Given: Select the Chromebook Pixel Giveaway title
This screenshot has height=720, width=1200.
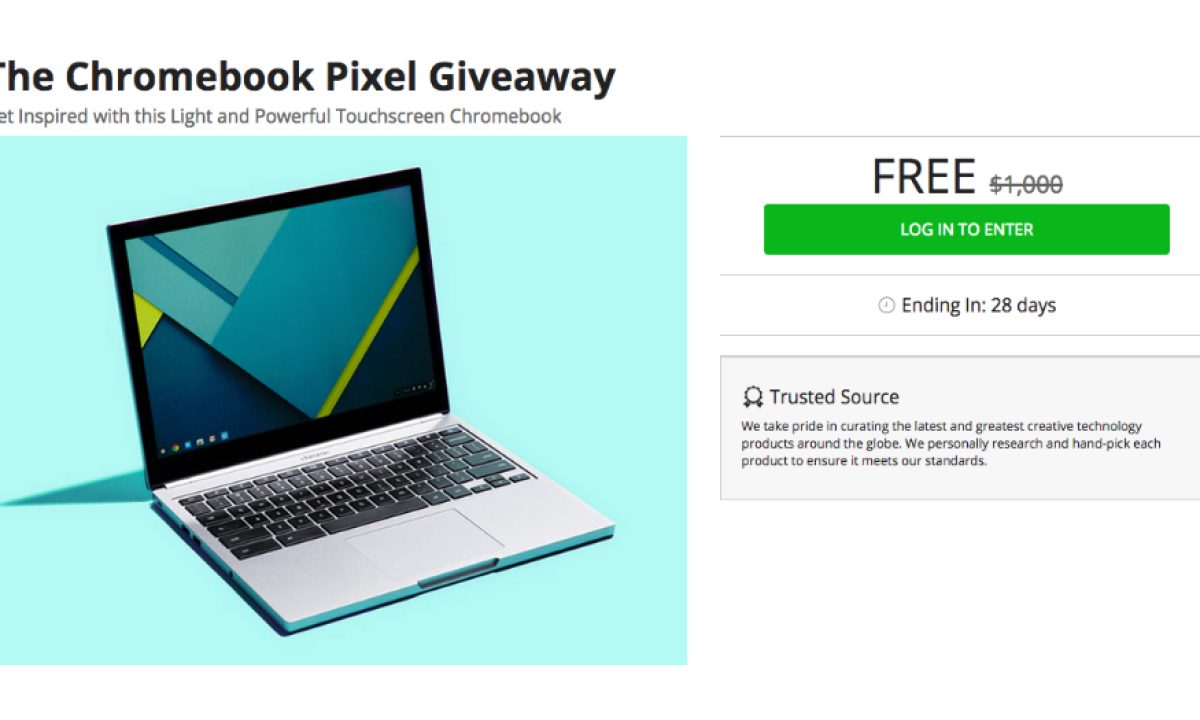Looking at the screenshot, I should pos(303,76).
